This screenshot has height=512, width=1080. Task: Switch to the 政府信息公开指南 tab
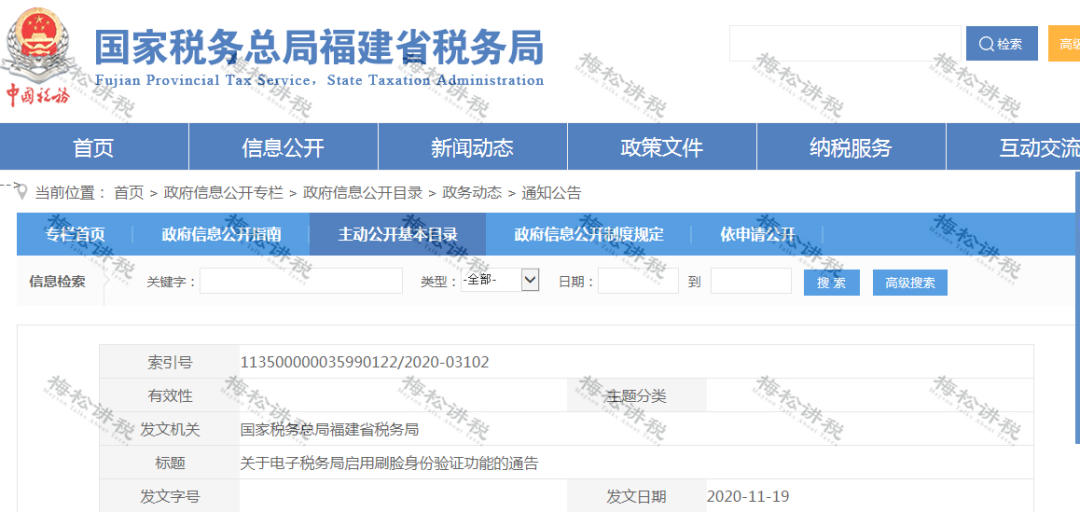point(221,234)
